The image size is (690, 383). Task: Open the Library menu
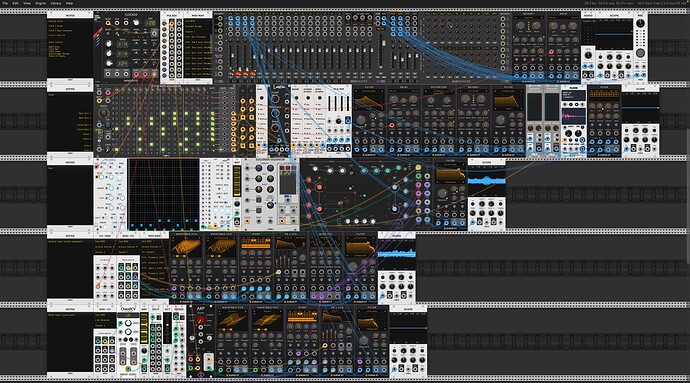tap(56, 3)
